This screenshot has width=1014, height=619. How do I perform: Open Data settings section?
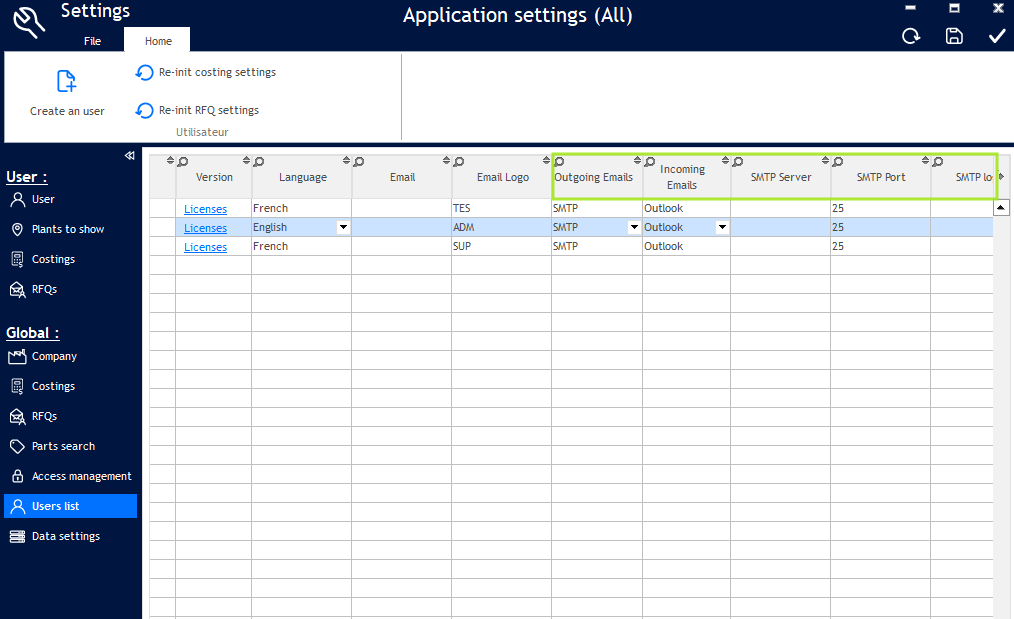65,536
